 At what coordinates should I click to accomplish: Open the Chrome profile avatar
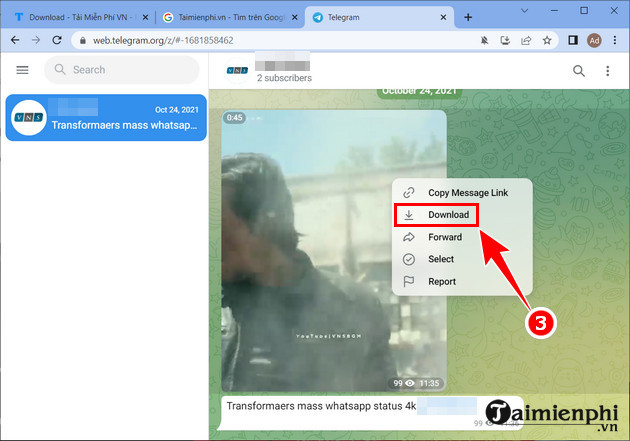click(594, 40)
